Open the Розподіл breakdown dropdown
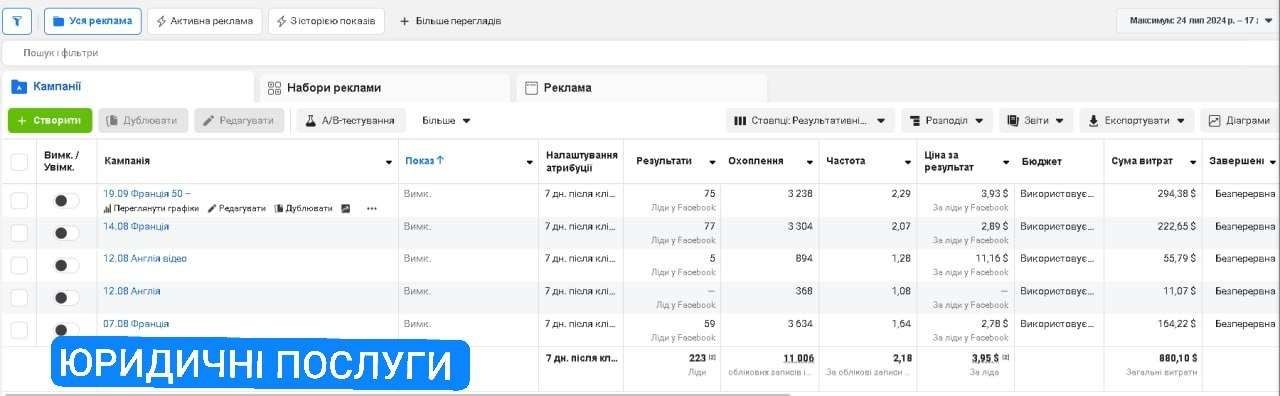 (947, 121)
